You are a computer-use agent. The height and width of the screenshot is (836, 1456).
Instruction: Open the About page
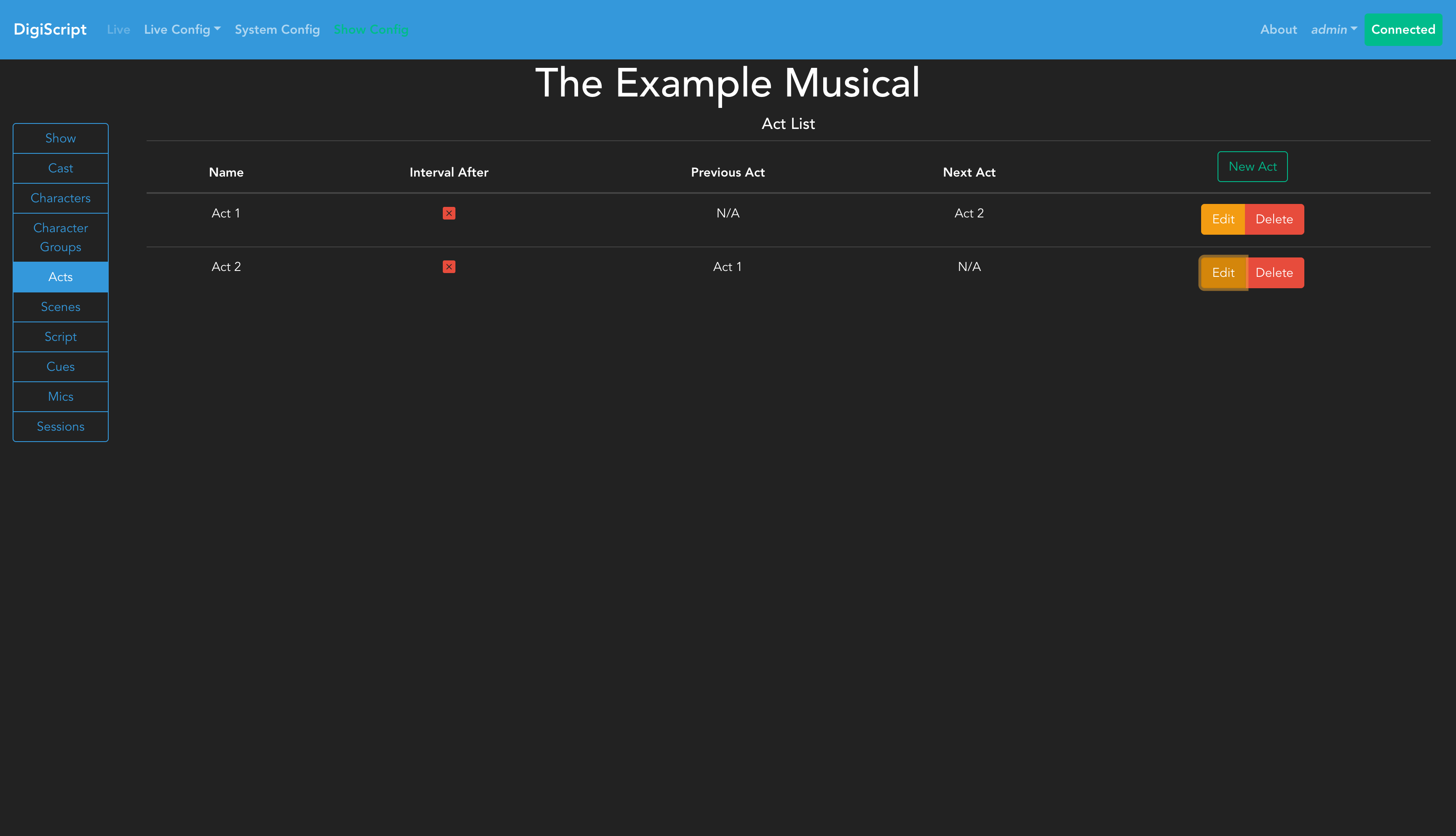pos(1278,29)
